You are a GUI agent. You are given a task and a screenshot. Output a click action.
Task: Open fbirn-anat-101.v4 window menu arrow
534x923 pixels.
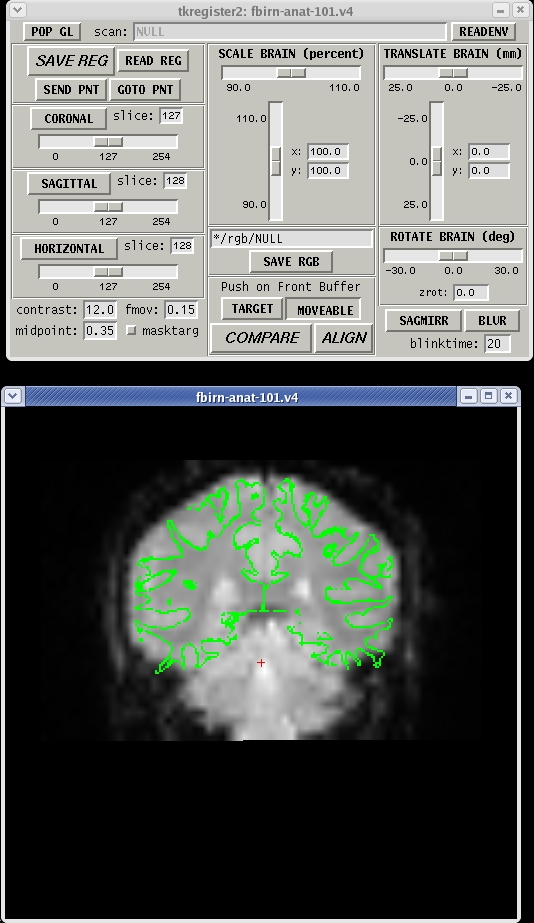point(13,397)
